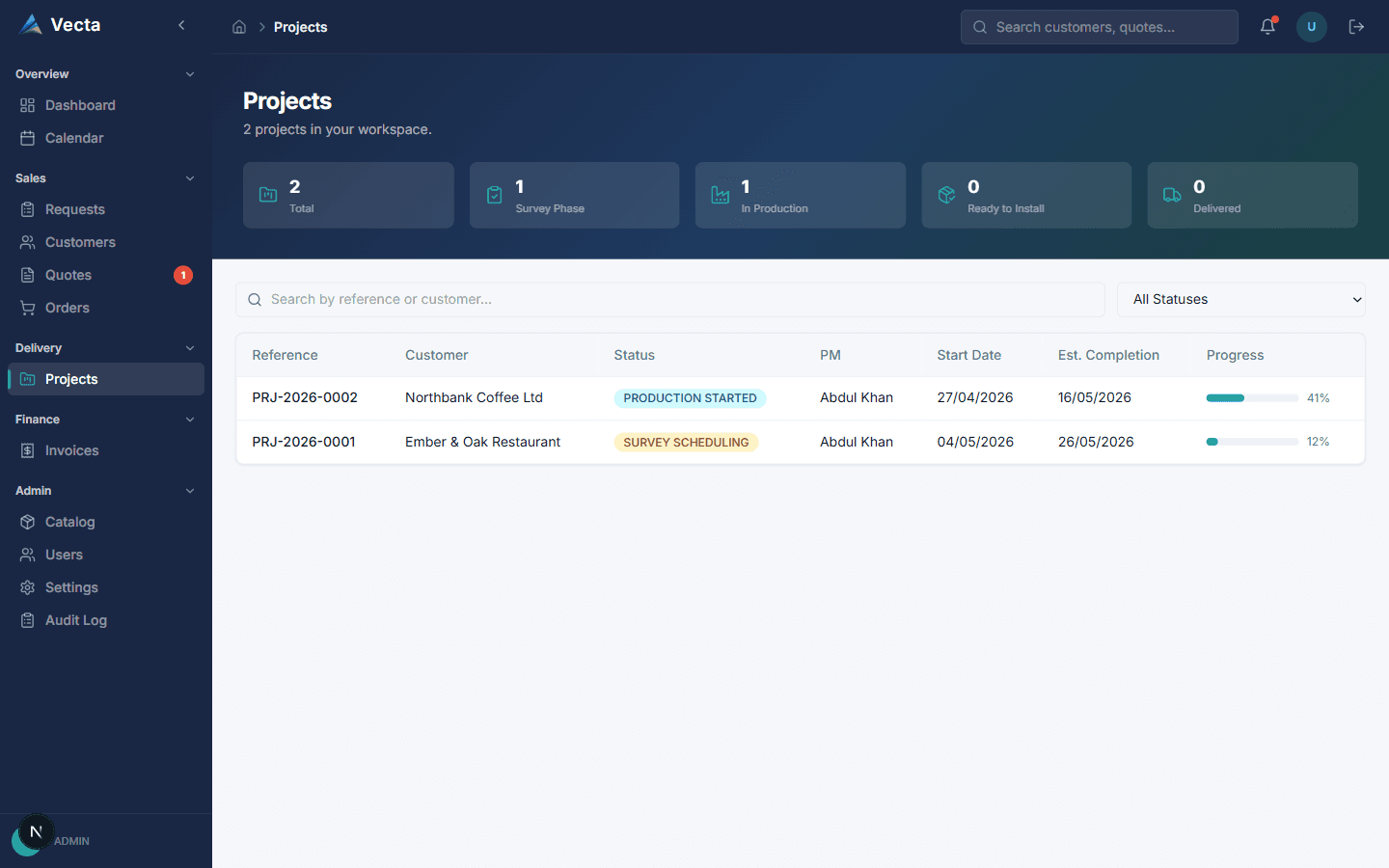
Task: Click the Vecta logo icon
Action: pos(31,25)
